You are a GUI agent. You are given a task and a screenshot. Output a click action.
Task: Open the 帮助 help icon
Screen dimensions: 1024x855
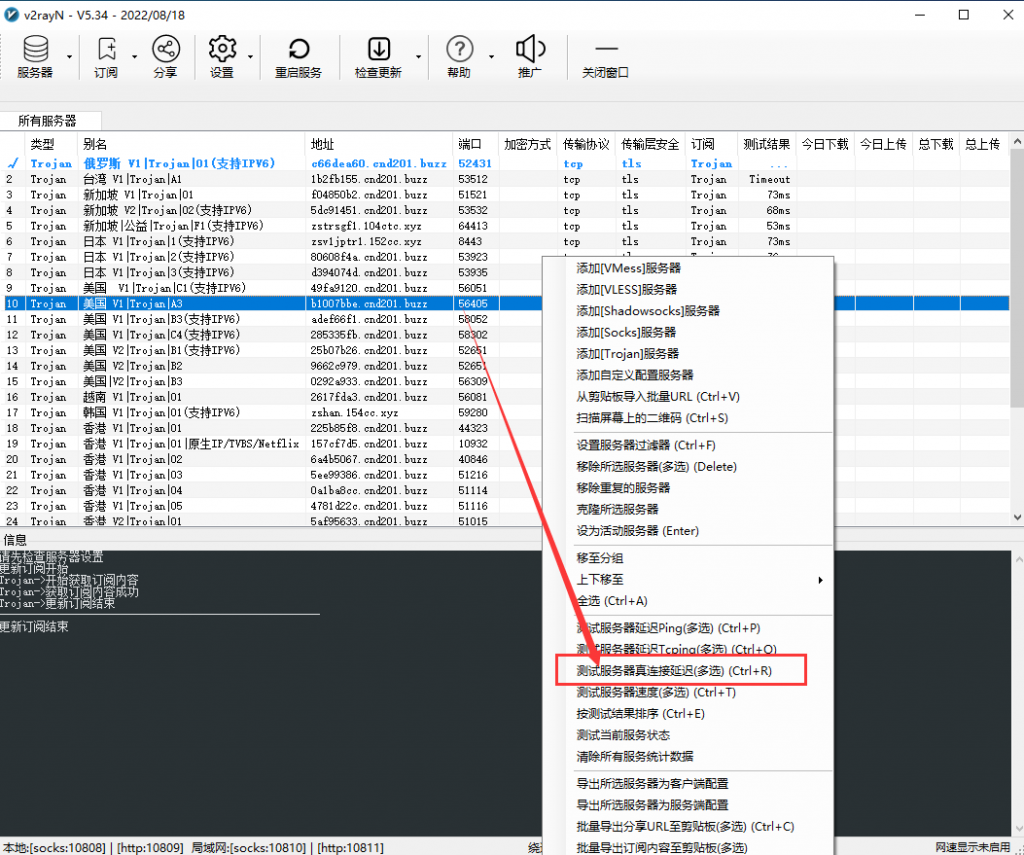click(x=459, y=56)
